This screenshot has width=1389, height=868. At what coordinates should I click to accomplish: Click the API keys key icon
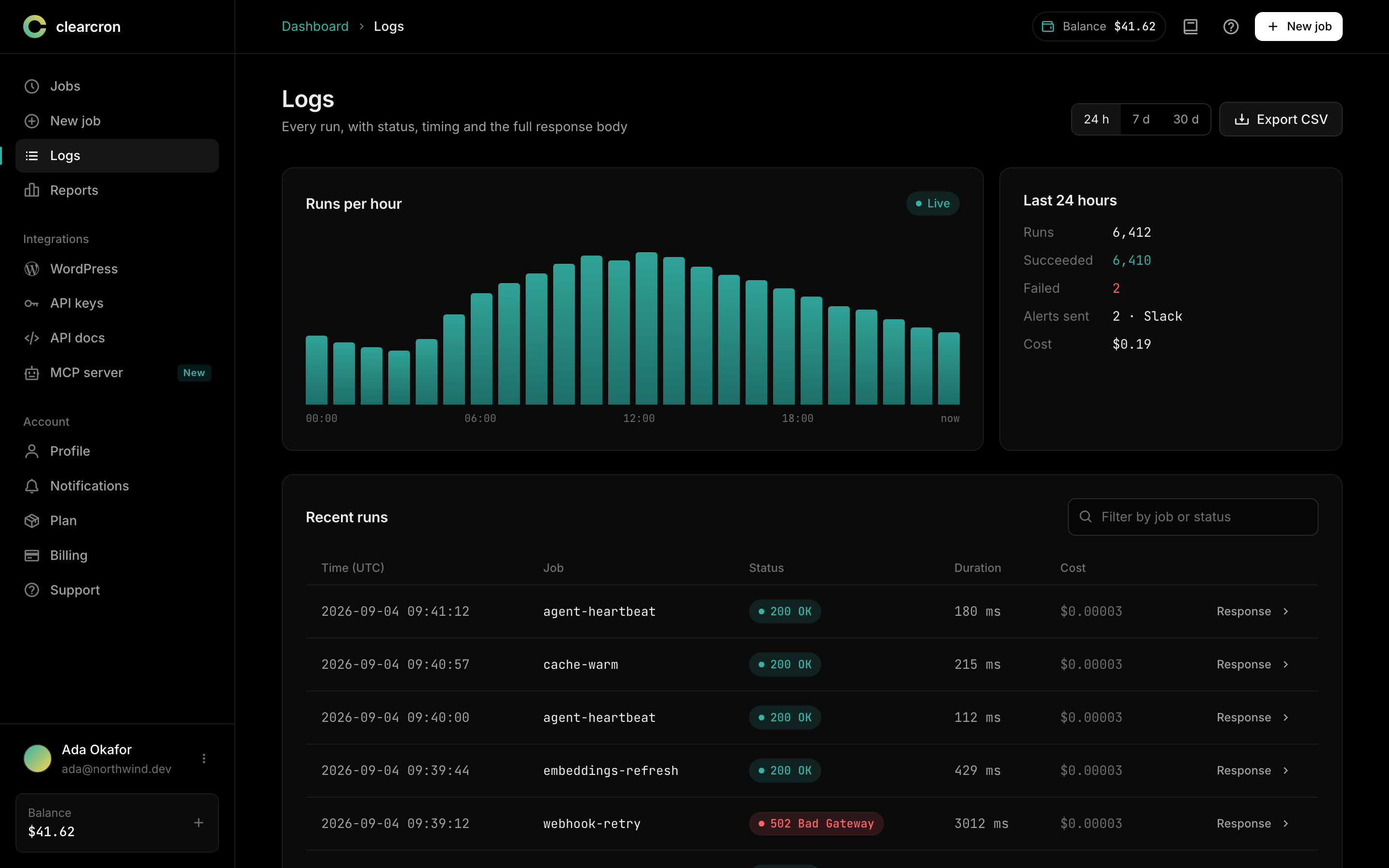[x=31, y=303]
